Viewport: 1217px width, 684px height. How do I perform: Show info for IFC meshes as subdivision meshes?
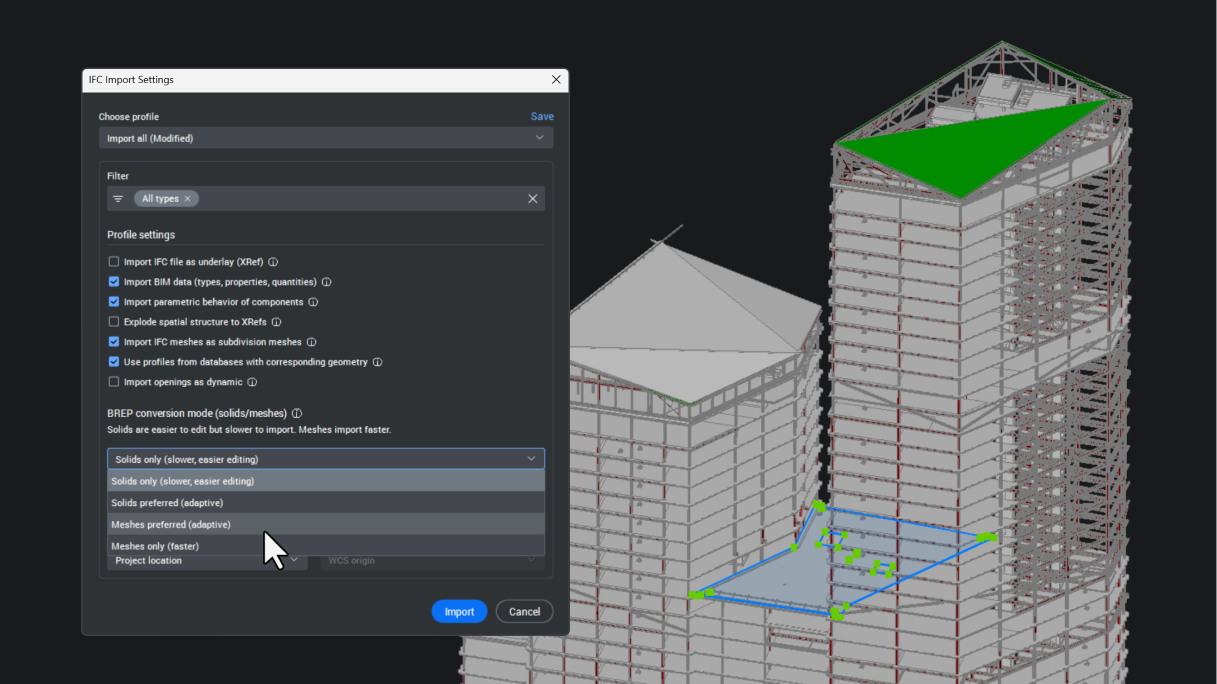click(x=311, y=342)
